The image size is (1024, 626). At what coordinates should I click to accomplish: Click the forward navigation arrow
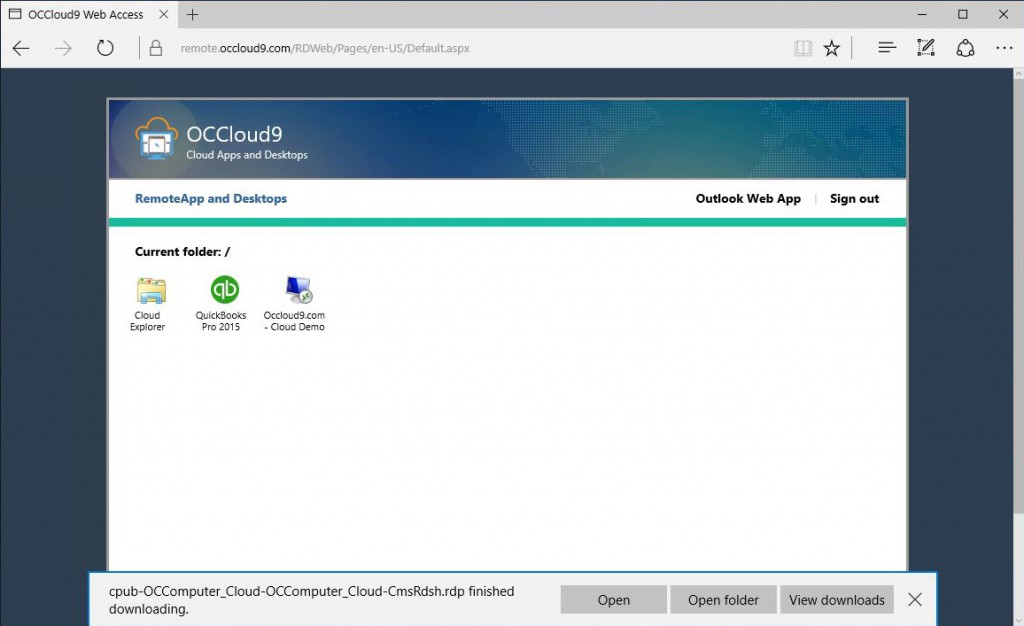pyautogui.click(x=63, y=48)
